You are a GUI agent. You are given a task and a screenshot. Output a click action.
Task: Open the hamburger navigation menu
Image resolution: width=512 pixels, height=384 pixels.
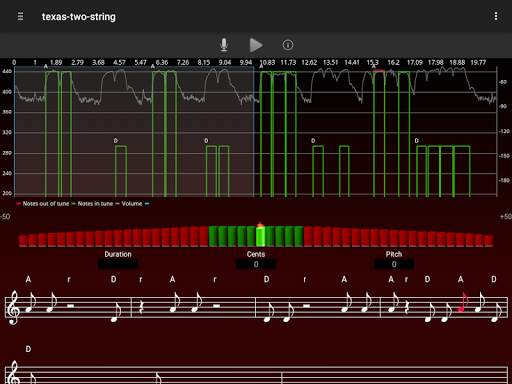click(x=20, y=16)
